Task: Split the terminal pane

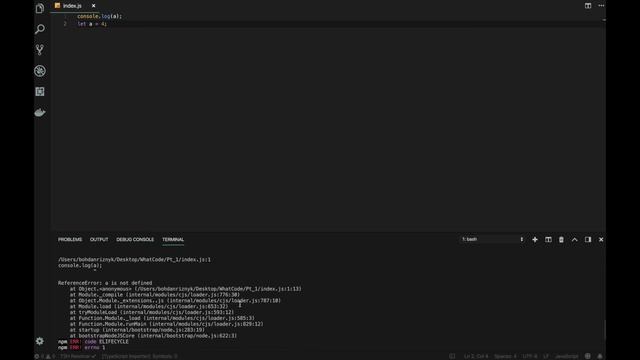Action: pos(548,240)
